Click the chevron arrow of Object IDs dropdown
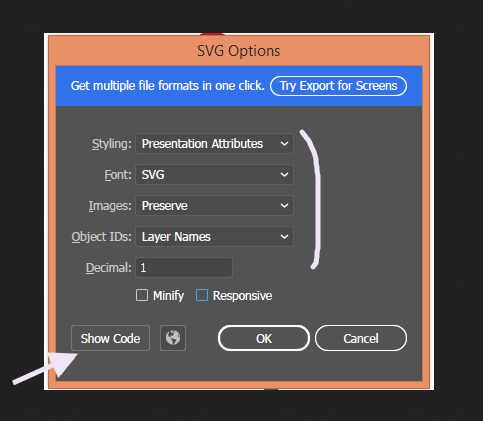The height and width of the screenshot is (421, 483). click(284, 236)
